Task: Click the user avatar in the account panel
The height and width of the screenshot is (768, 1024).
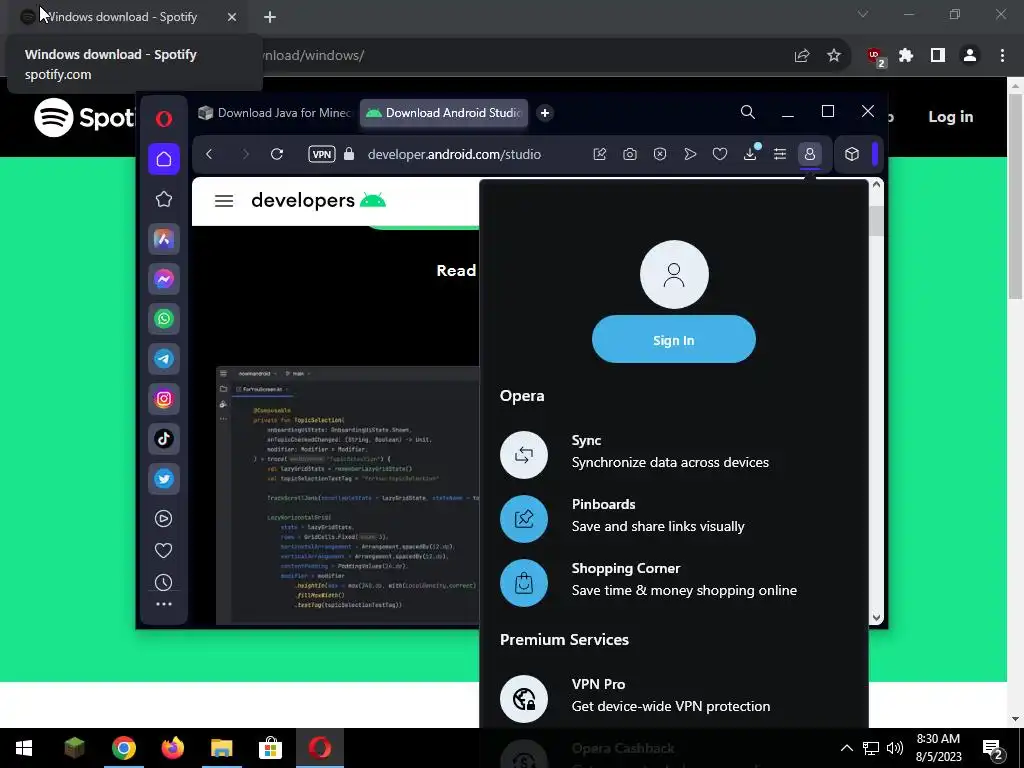Action: (674, 274)
